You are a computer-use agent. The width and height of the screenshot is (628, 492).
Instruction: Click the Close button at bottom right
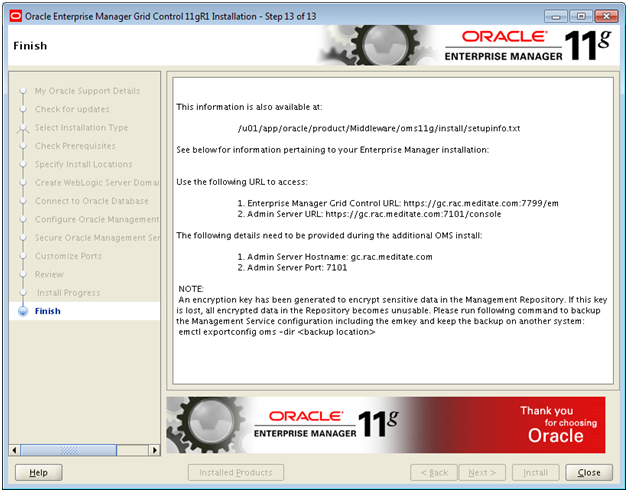[589, 472]
